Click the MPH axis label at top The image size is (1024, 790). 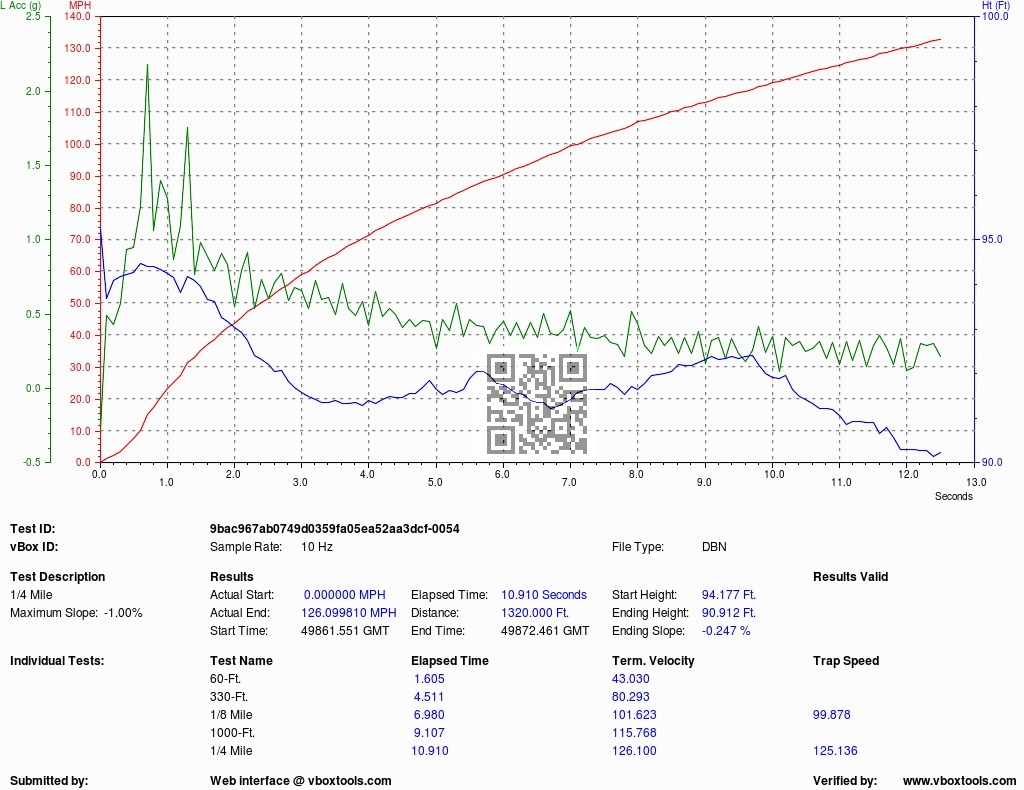coord(80,5)
